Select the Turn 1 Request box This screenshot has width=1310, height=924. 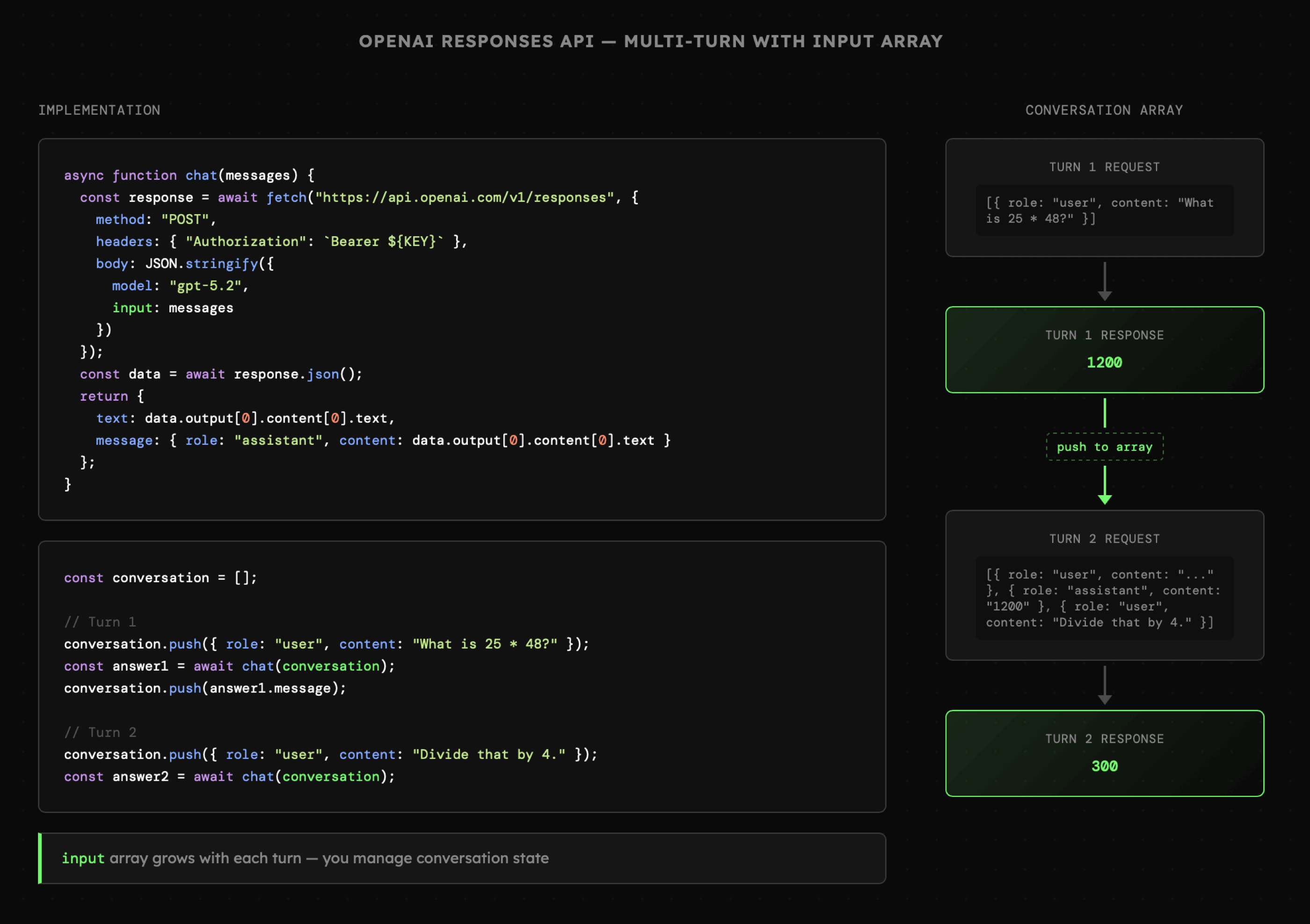(x=1105, y=197)
